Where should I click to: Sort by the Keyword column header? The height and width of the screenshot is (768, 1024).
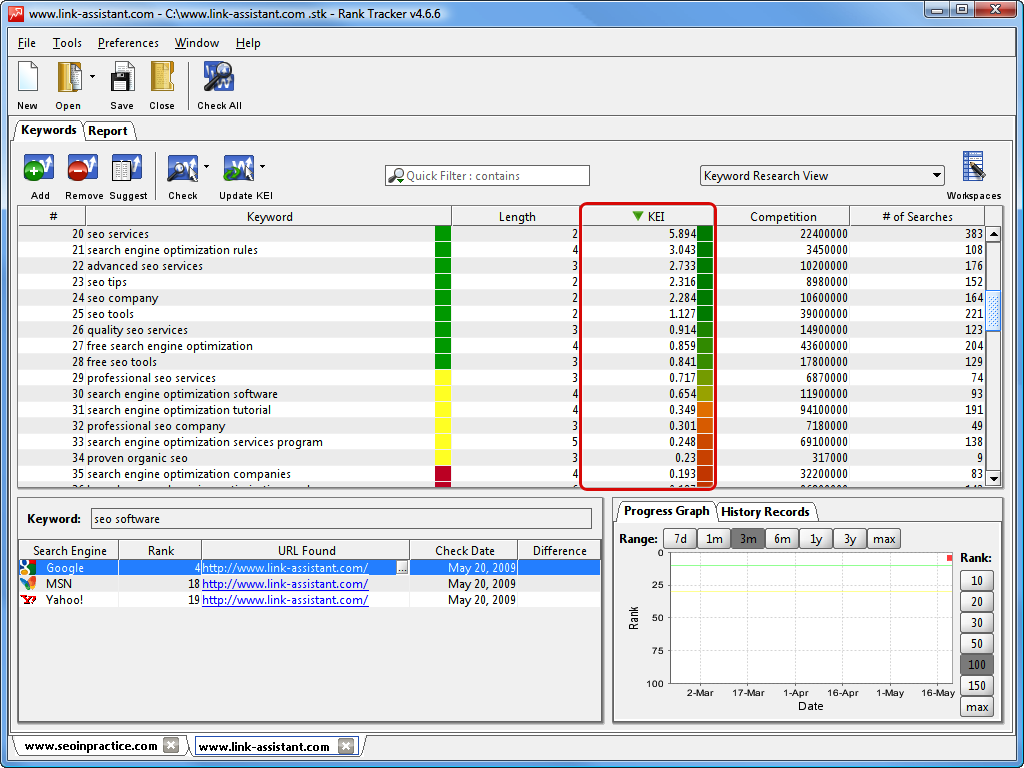coord(269,216)
